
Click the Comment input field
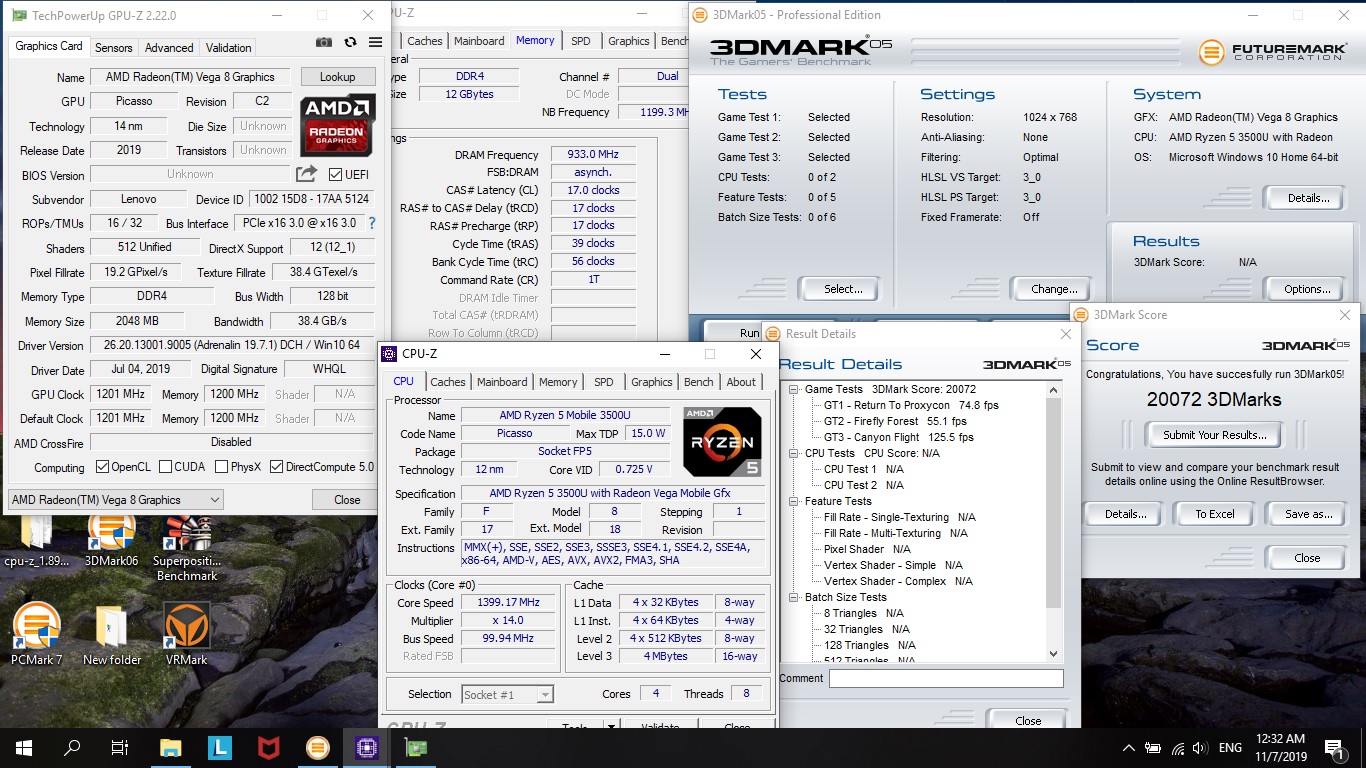946,678
